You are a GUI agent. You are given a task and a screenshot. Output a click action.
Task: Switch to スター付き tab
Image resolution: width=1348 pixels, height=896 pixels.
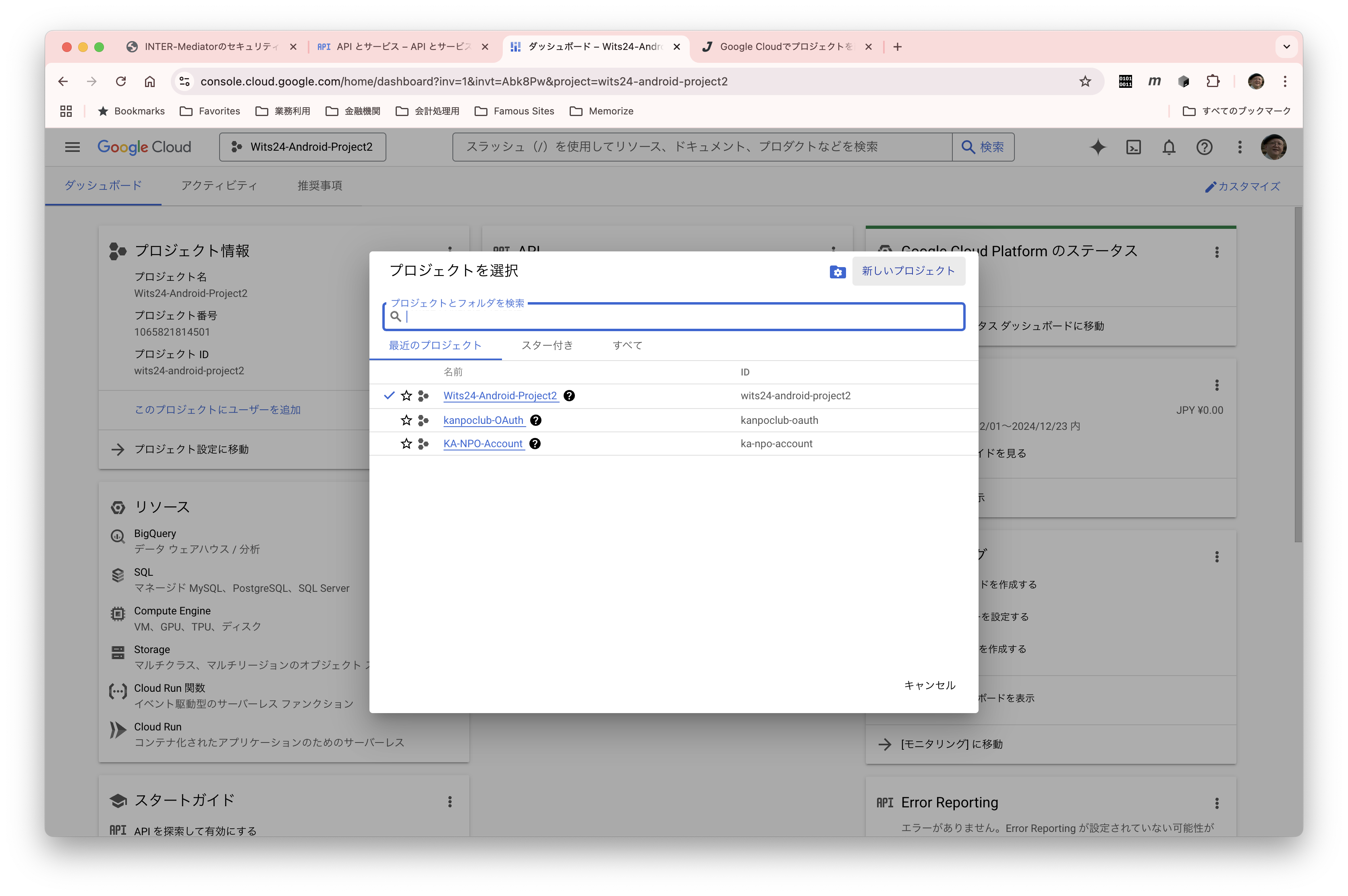pyautogui.click(x=547, y=345)
